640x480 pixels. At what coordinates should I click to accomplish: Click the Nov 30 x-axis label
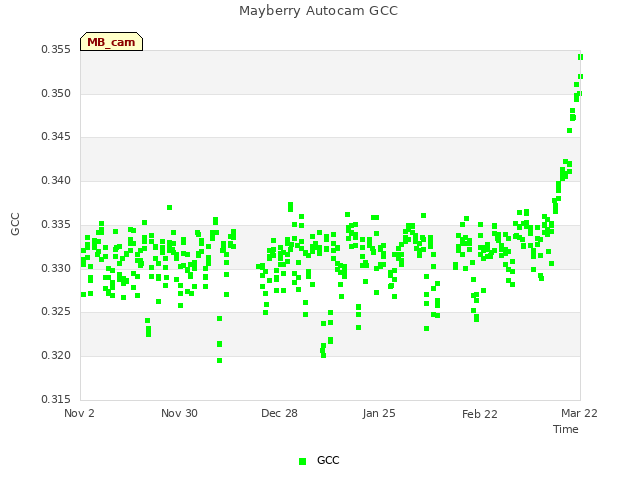179,413
